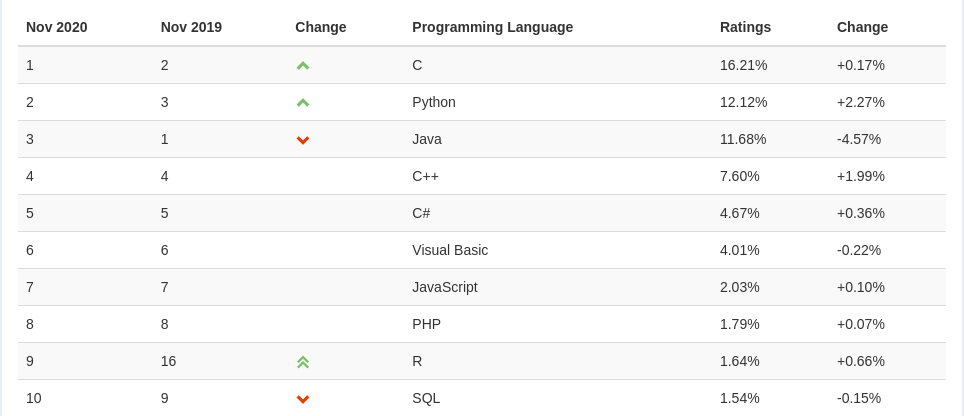The width and height of the screenshot is (964, 416).
Task: Click the Nov 2019 rank 16 cell
Action: (x=168, y=361)
